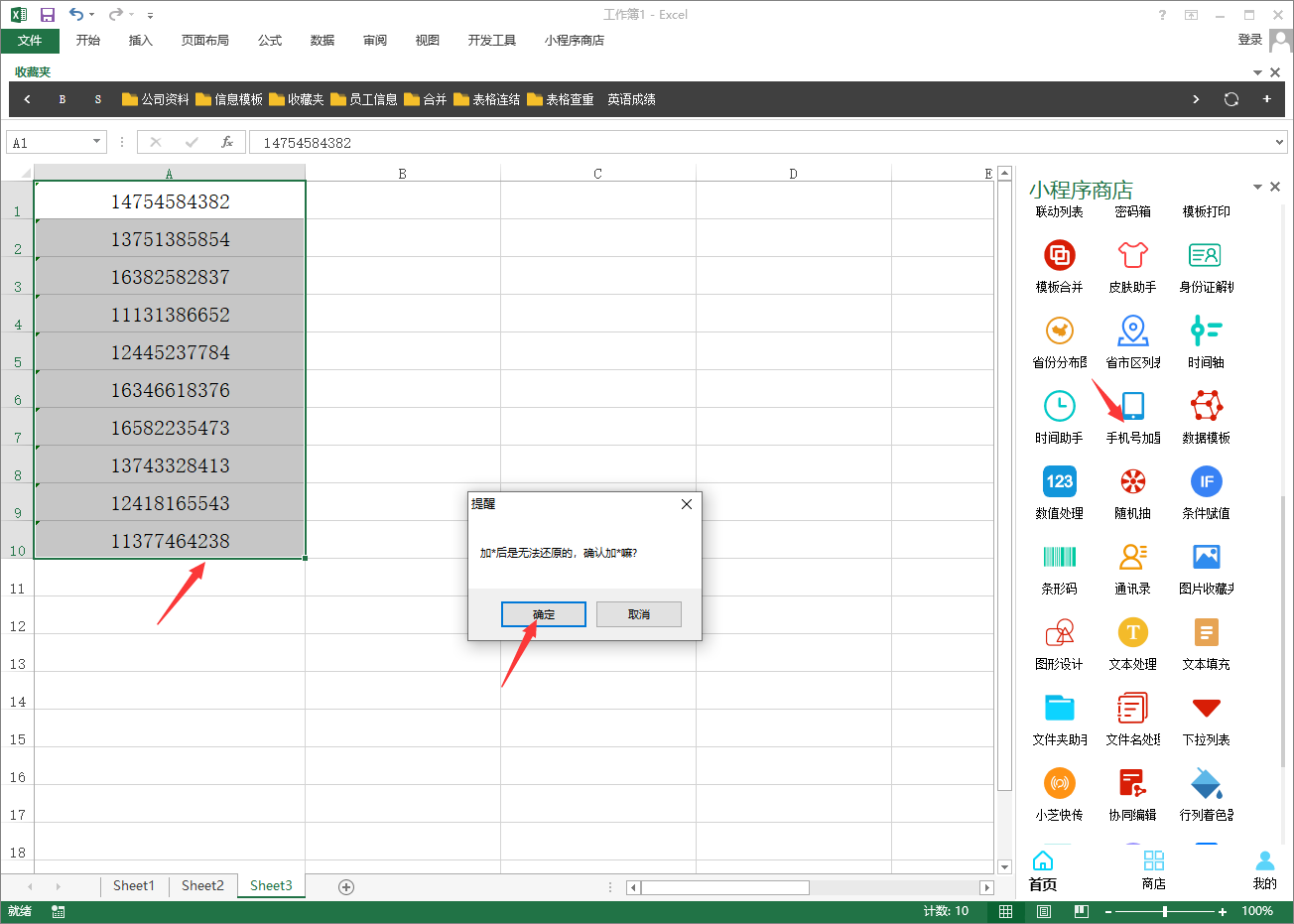Close the 提醒 dialog
This screenshot has height=924, width=1294.
click(687, 504)
